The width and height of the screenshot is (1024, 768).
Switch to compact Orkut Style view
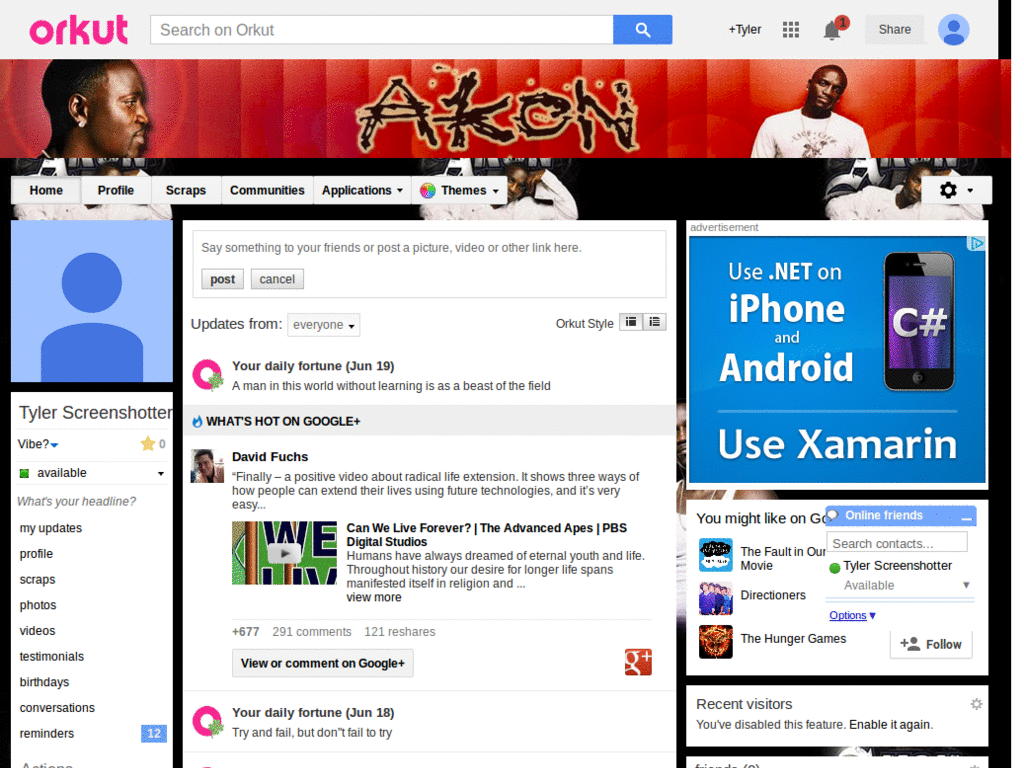point(631,322)
